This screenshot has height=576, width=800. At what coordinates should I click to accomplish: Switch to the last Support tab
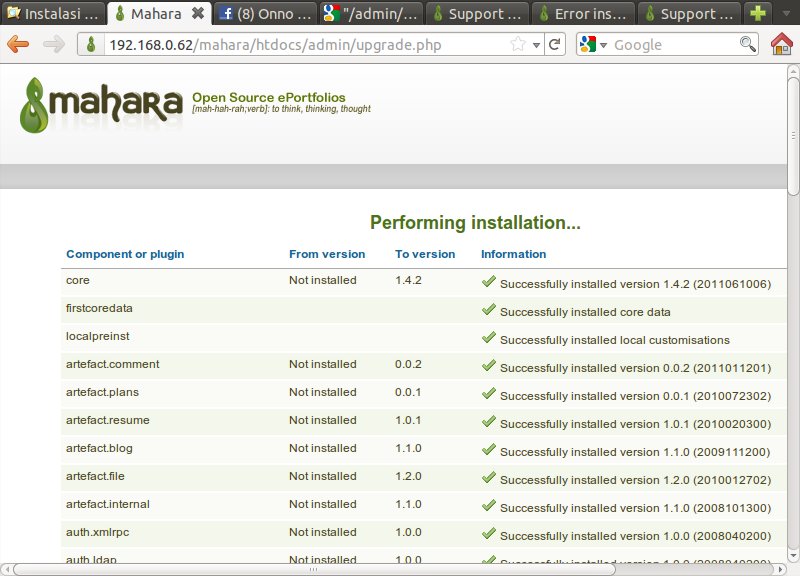click(x=689, y=13)
